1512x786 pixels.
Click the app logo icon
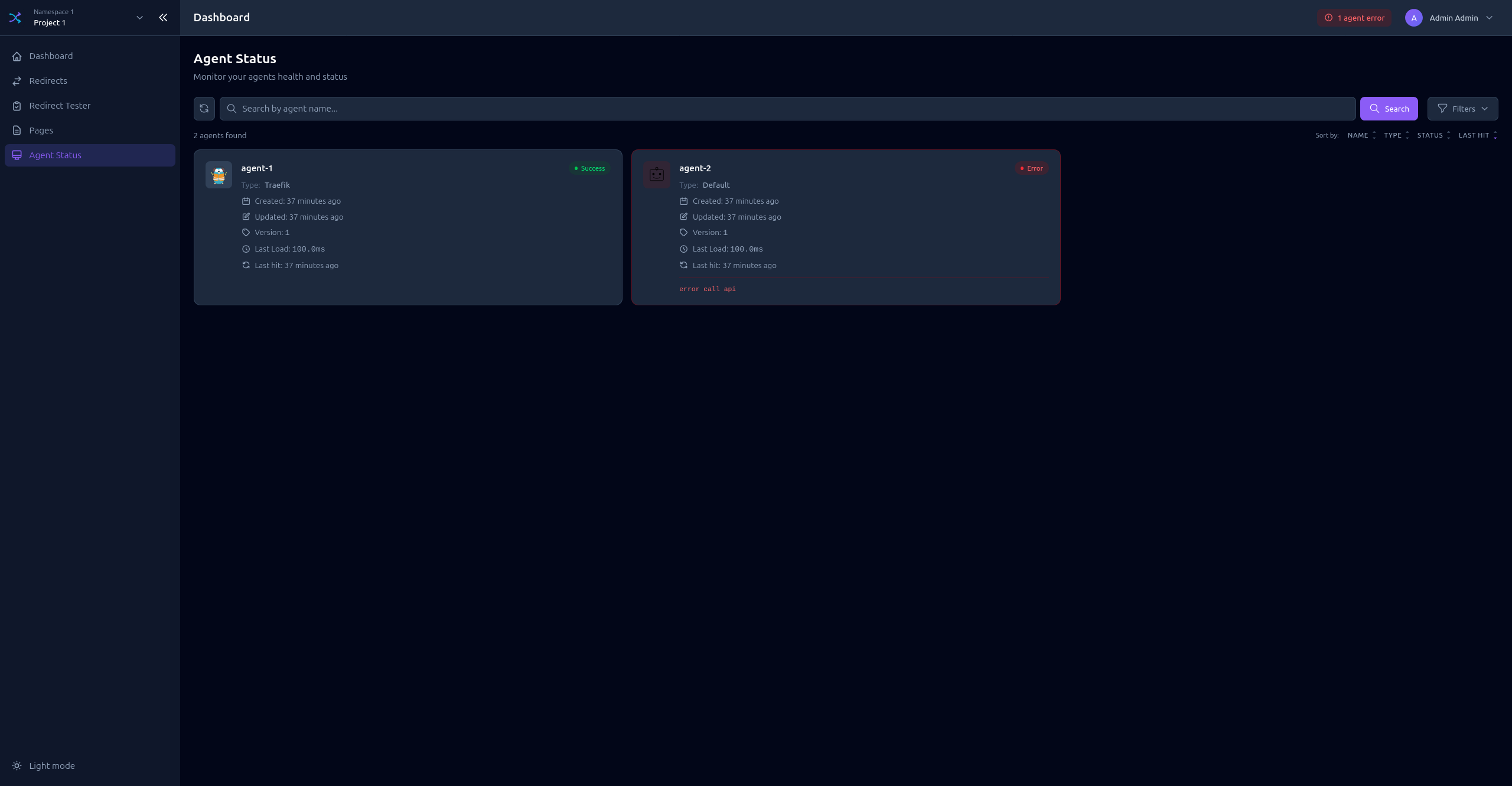(x=15, y=18)
